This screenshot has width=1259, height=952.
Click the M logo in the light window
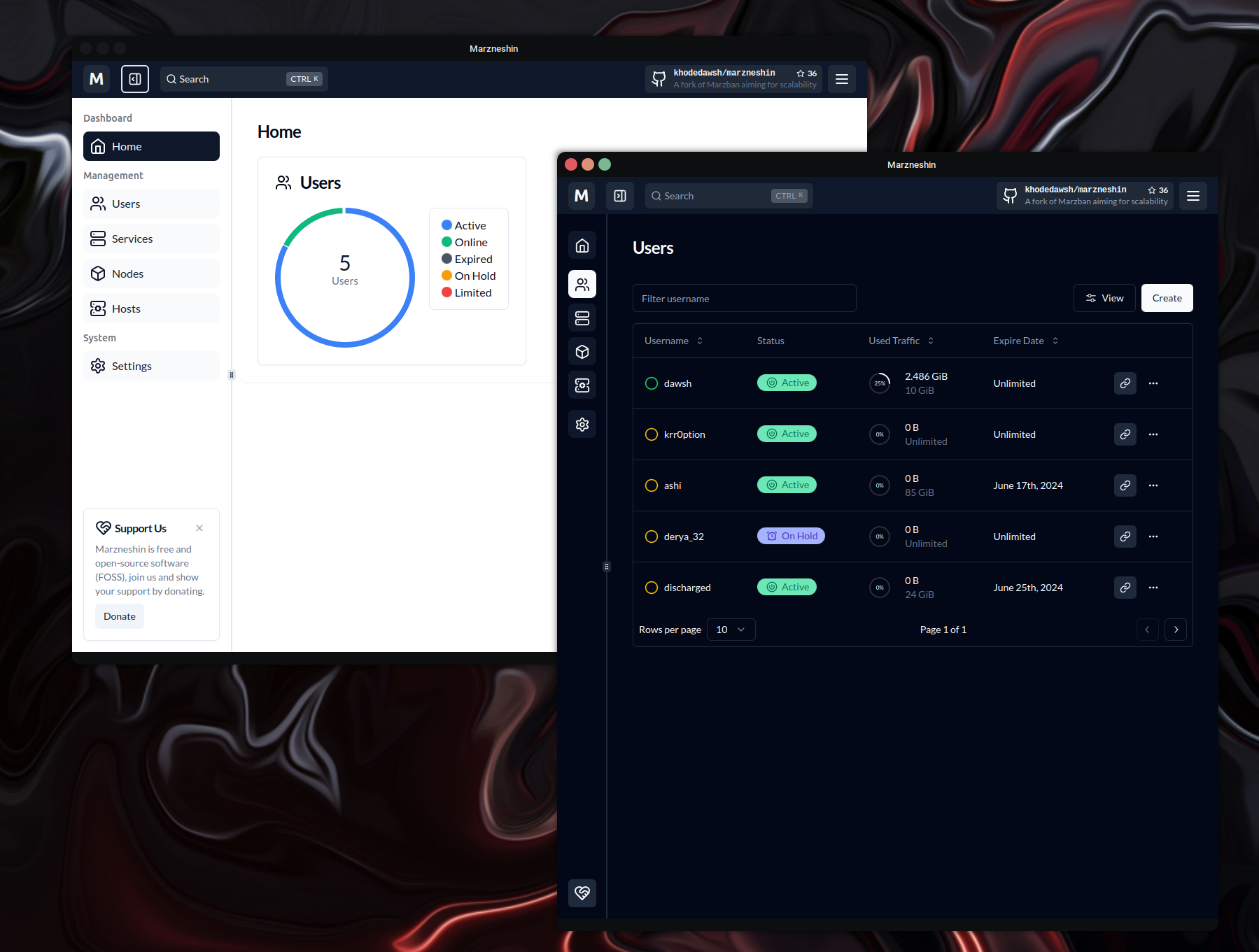97,79
